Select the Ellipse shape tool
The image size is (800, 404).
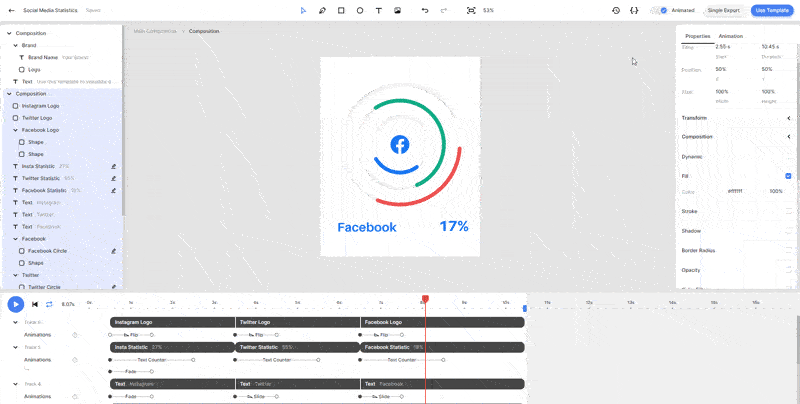(x=360, y=10)
